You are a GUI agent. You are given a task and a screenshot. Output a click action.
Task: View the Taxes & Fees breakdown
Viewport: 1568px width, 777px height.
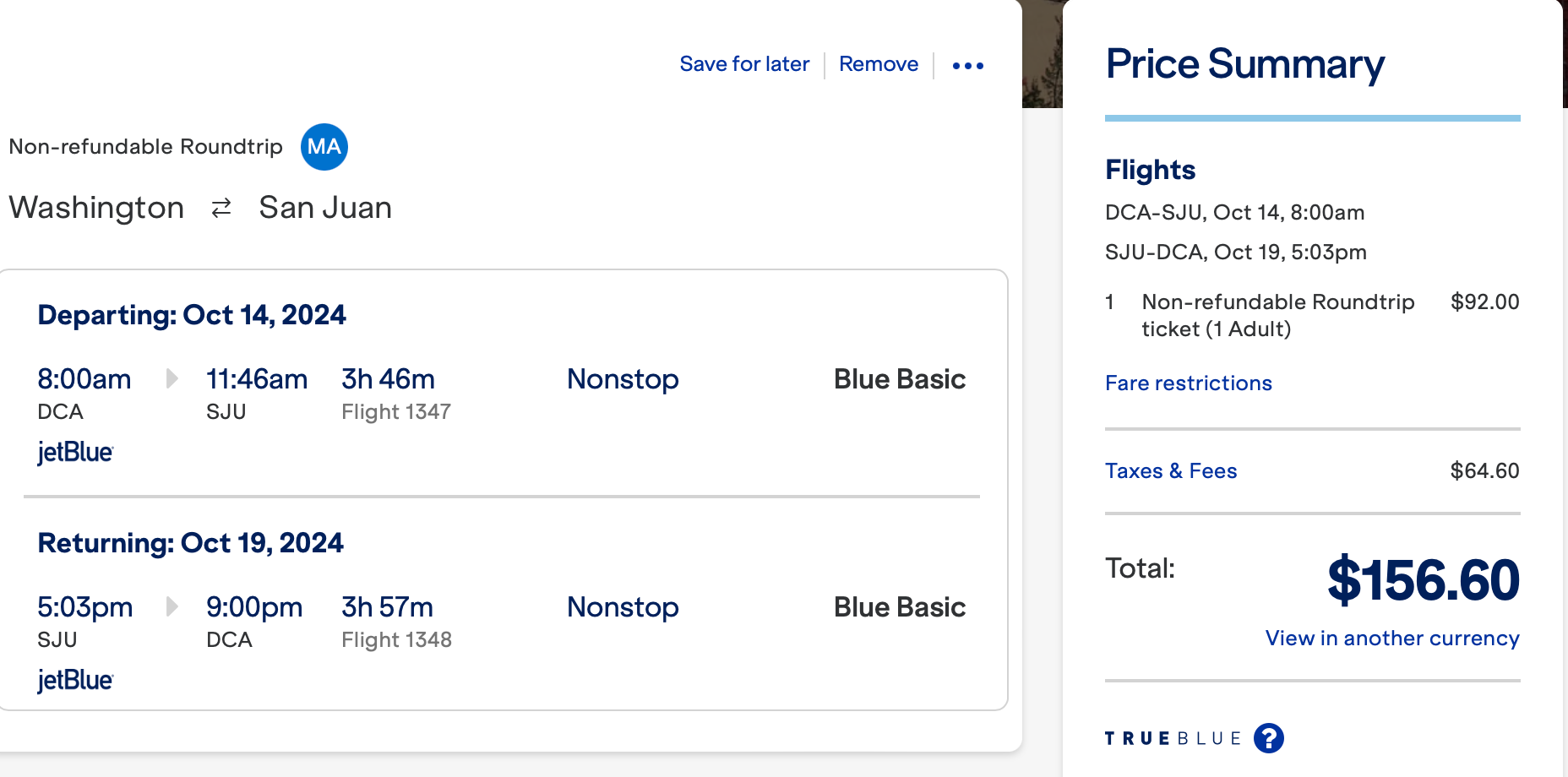click(x=1170, y=471)
